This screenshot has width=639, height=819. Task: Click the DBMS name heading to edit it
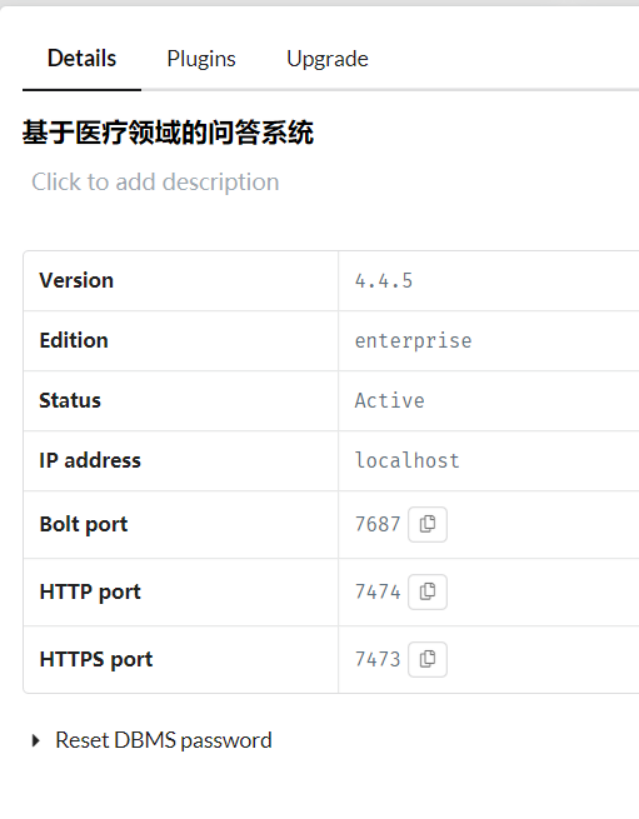[168, 133]
